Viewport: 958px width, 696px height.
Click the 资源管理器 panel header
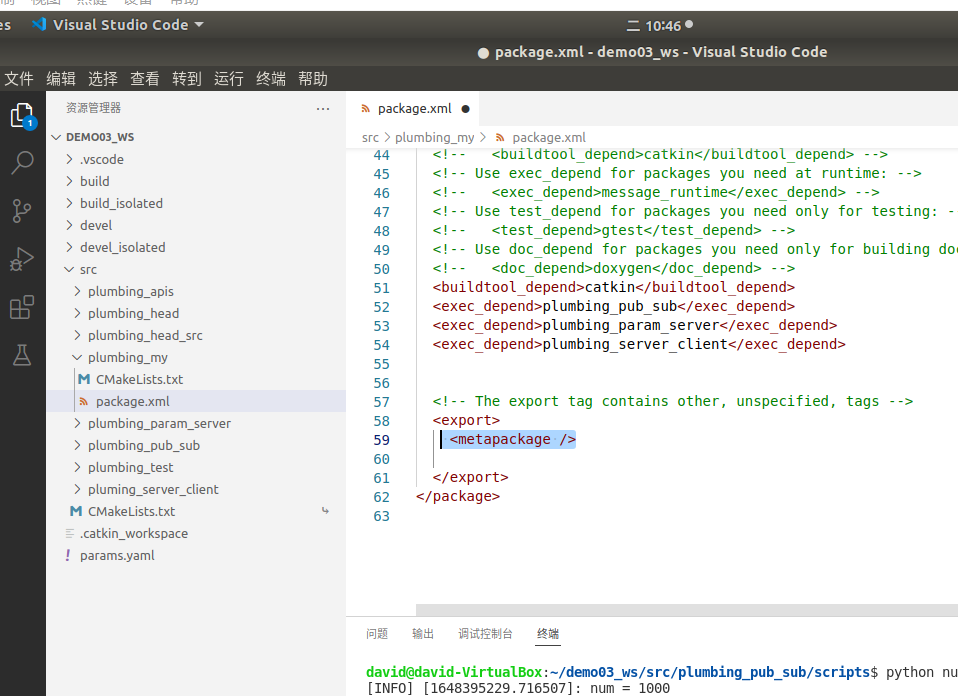[93, 108]
